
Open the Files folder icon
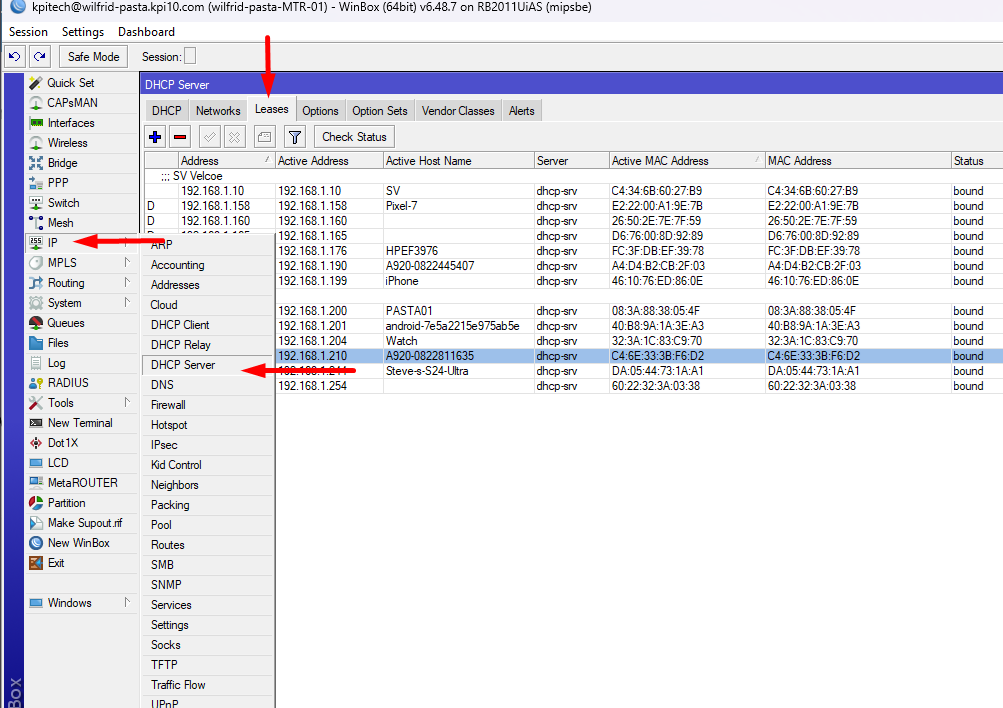pos(36,343)
